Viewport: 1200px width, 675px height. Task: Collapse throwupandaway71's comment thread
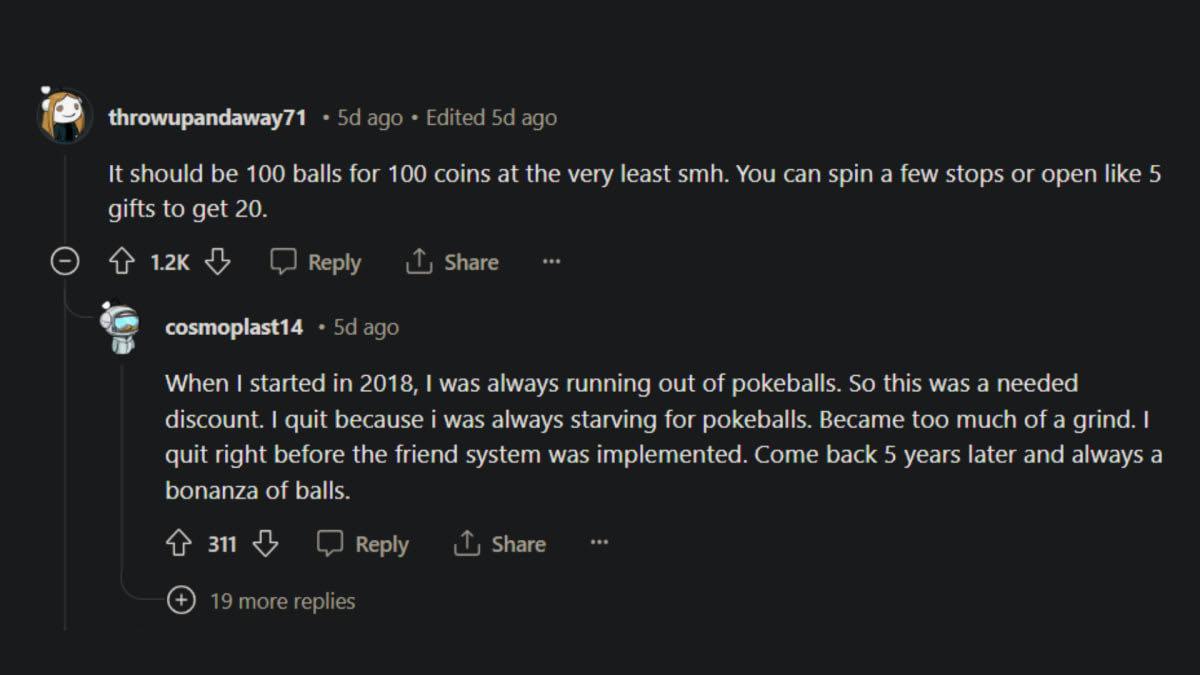(65, 263)
